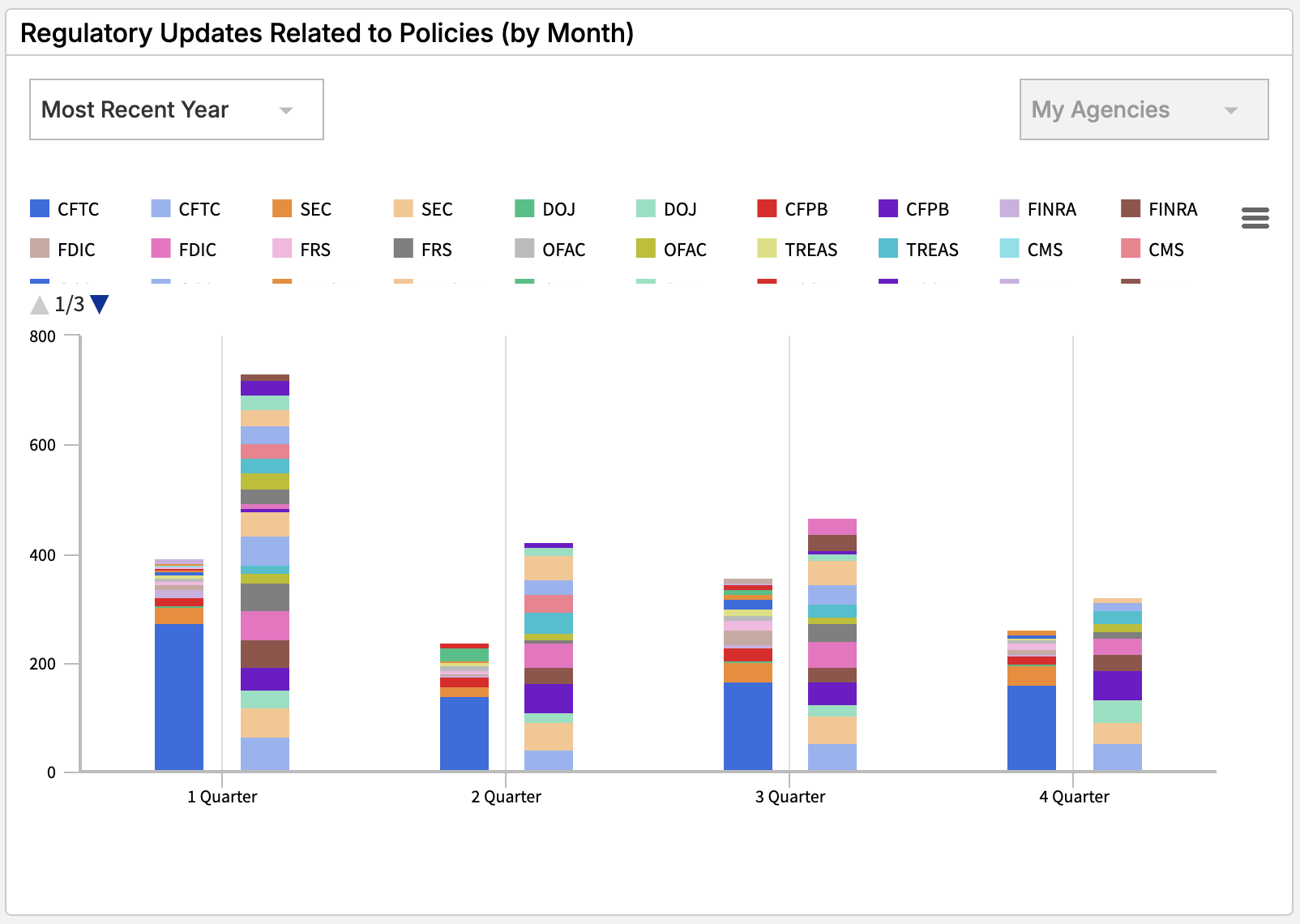The image size is (1300, 924).
Task: Open the chart hamburger context menu
Action: click(x=1255, y=217)
